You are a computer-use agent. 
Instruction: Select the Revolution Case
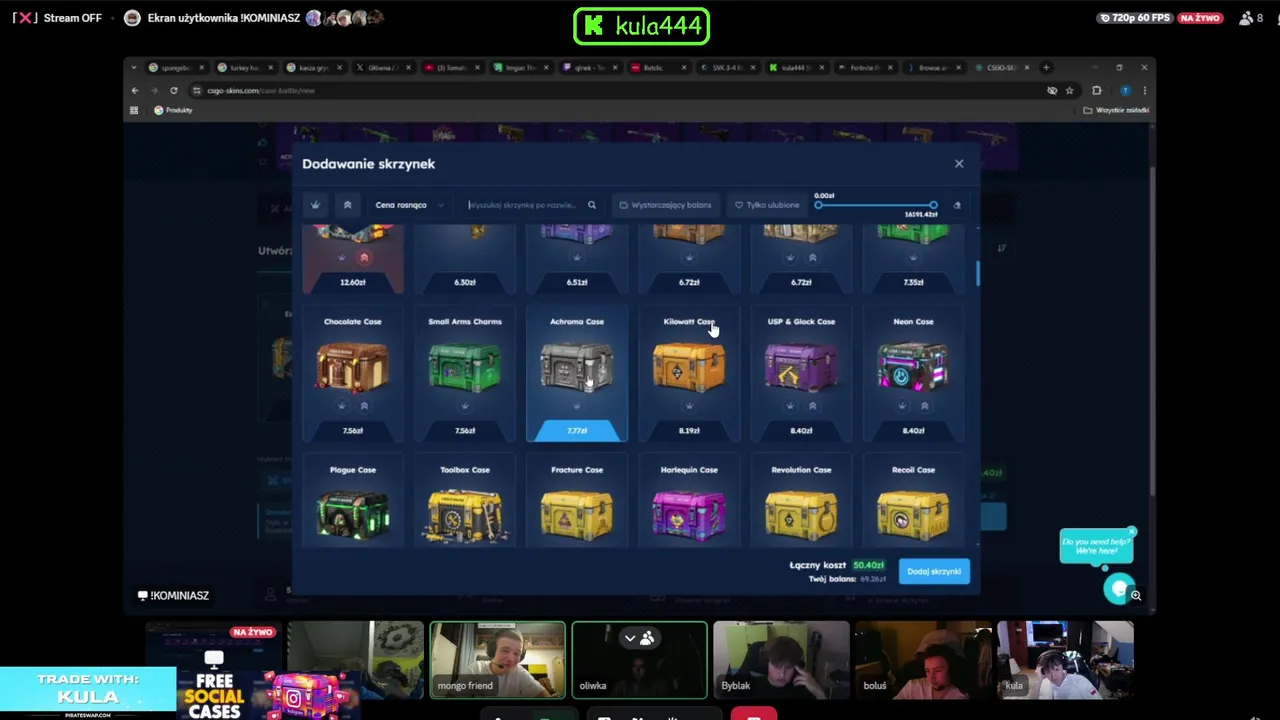801,503
